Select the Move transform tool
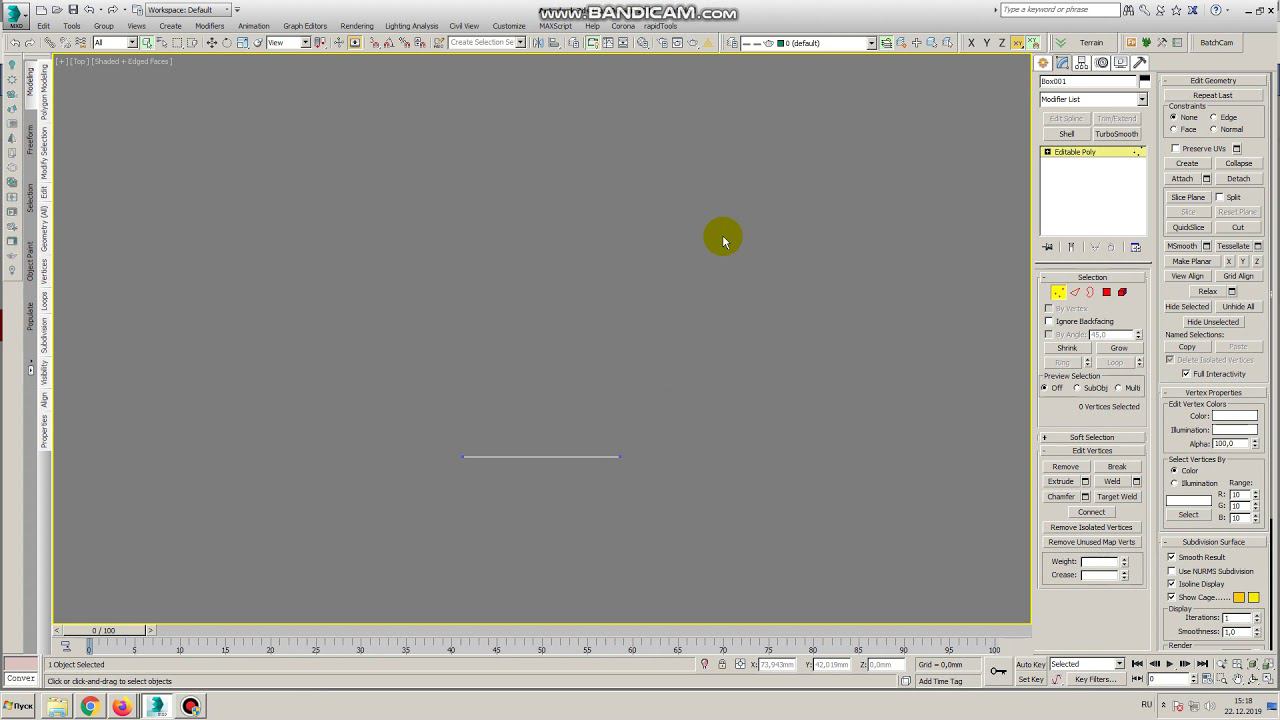 coord(211,43)
